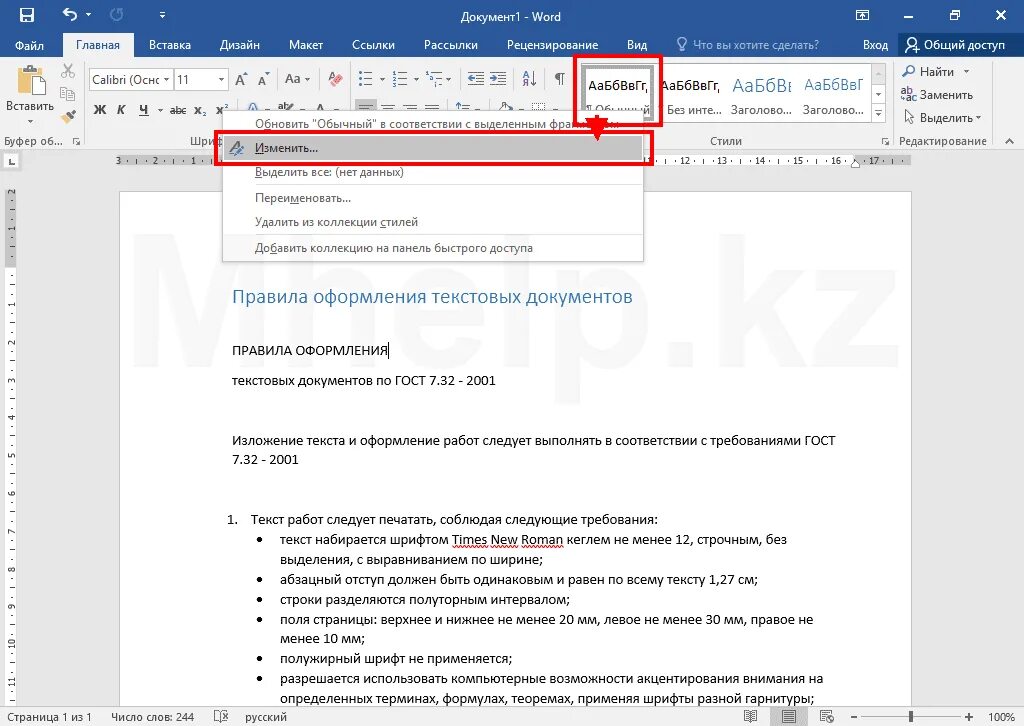The image size is (1024, 726).
Task: Click the Заменить replace button
Action: (x=936, y=95)
